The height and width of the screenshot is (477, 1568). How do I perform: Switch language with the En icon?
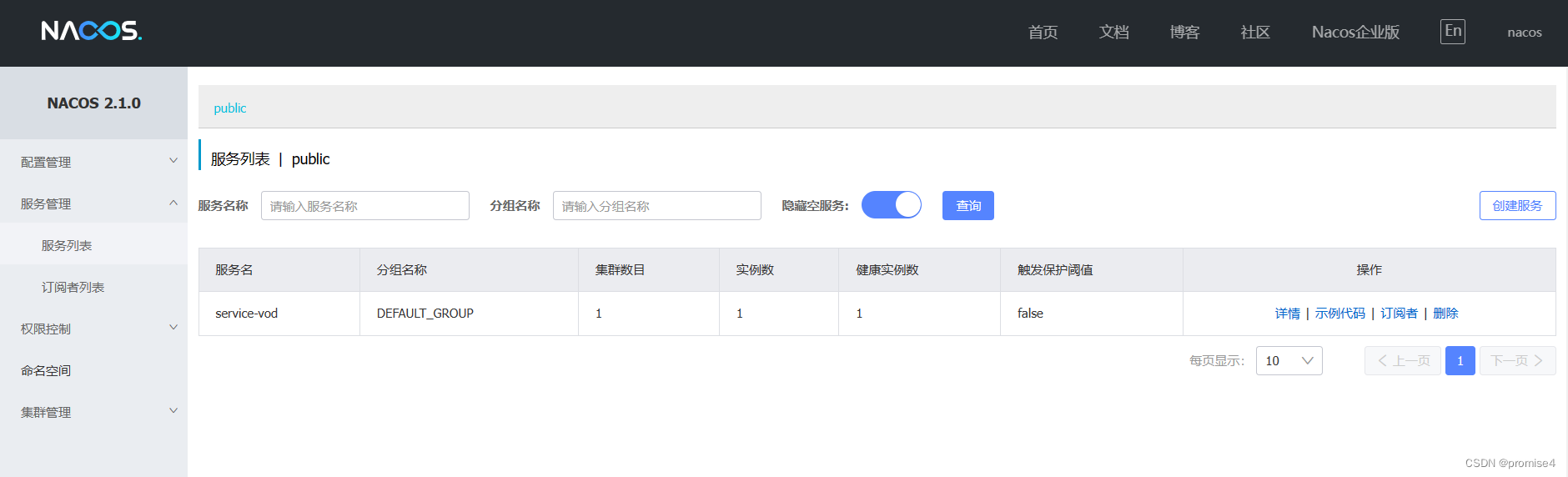tap(1453, 32)
